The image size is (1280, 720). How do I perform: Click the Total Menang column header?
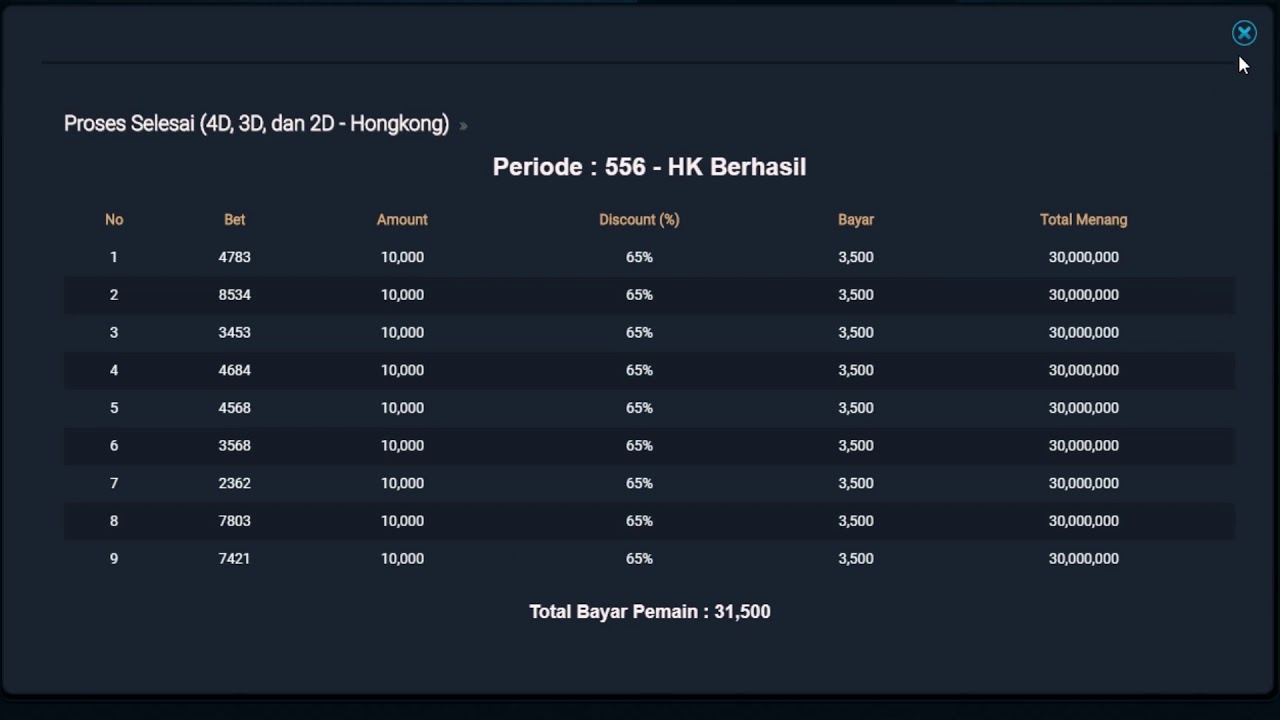tap(1083, 220)
